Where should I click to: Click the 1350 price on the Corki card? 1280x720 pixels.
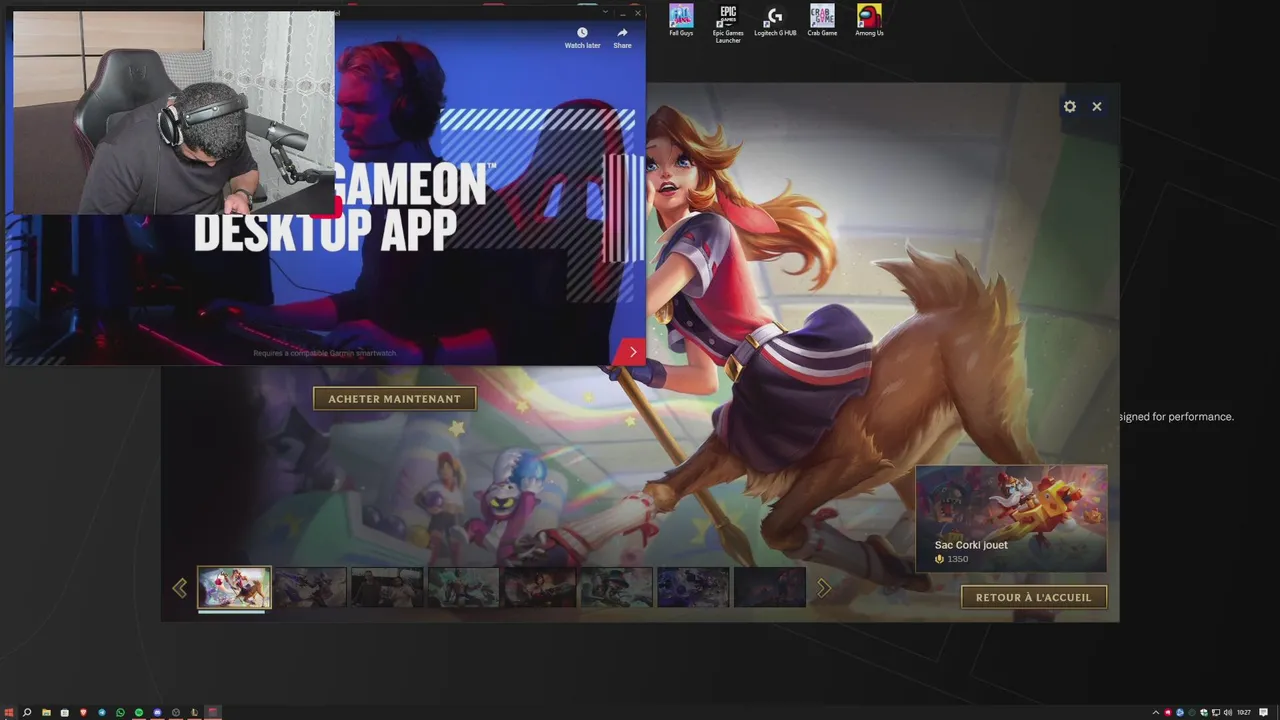click(957, 559)
